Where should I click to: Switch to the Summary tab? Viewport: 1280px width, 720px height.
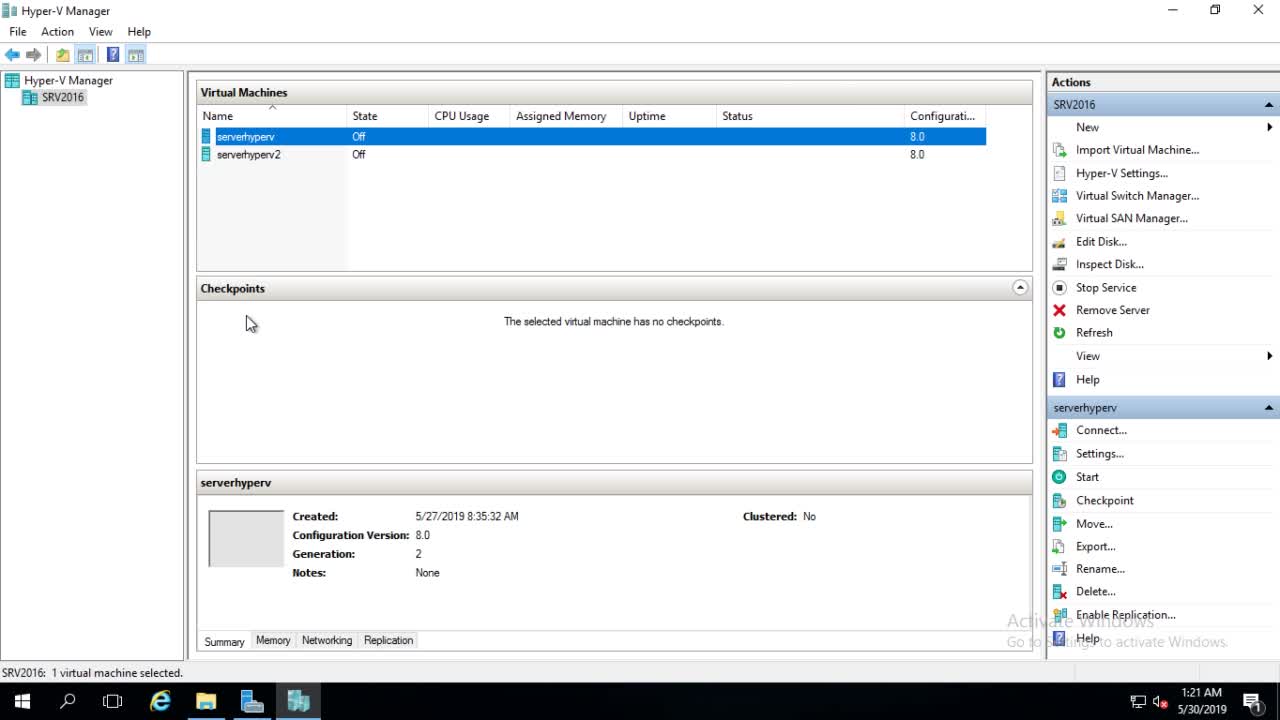coord(224,641)
